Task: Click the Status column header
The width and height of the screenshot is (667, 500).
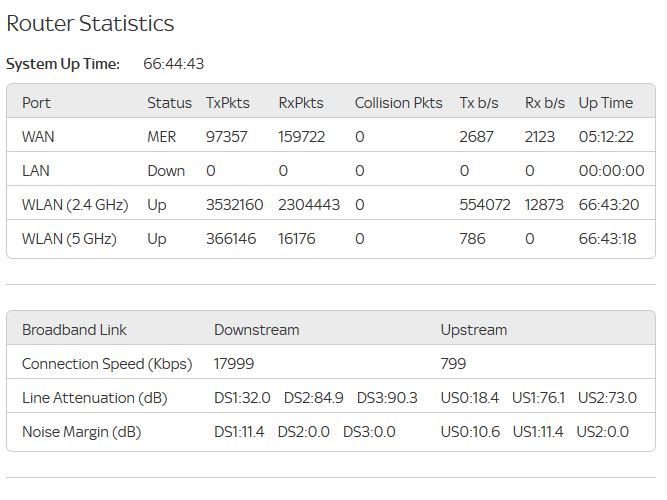Action: [x=169, y=103]
